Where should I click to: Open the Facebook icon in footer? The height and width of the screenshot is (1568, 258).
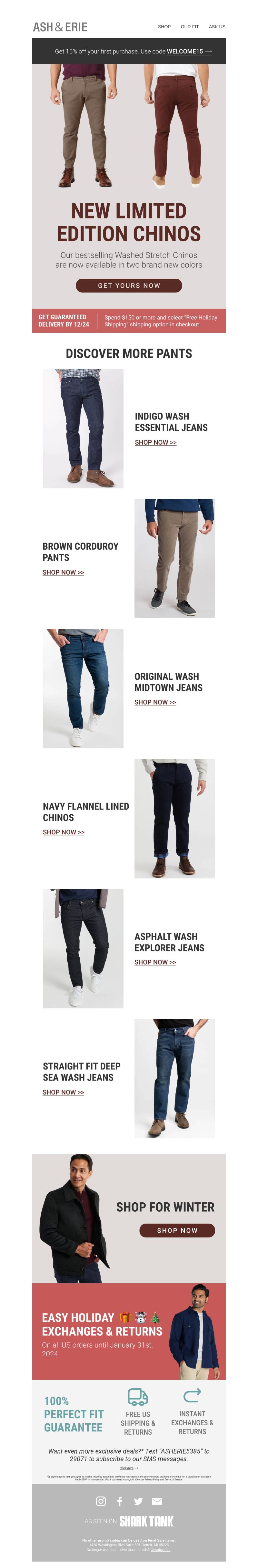point(120,1501)
